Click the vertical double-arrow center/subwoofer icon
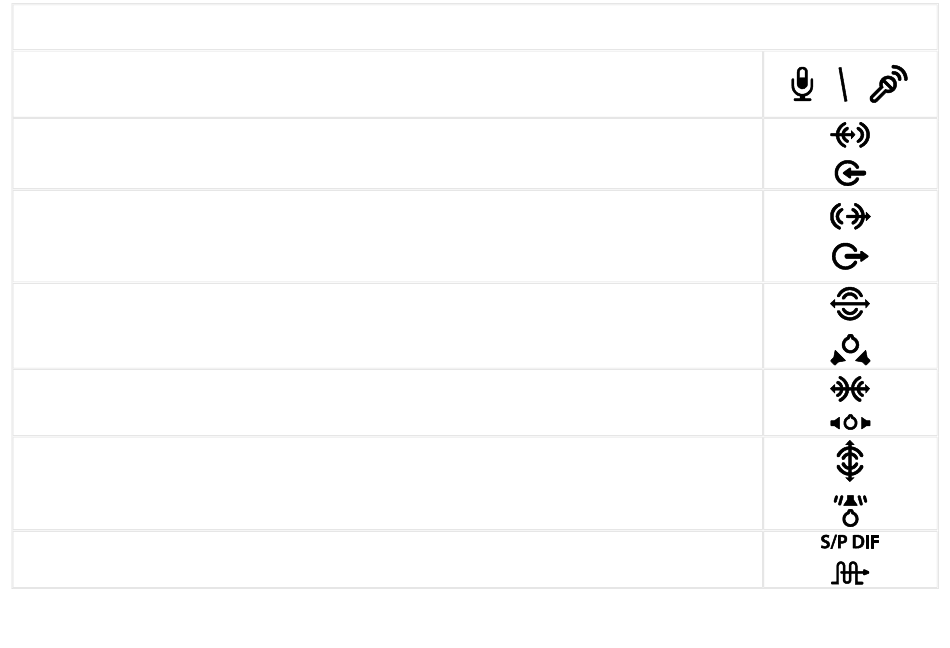Screen dimensions: 950x648 pos(850,461)
